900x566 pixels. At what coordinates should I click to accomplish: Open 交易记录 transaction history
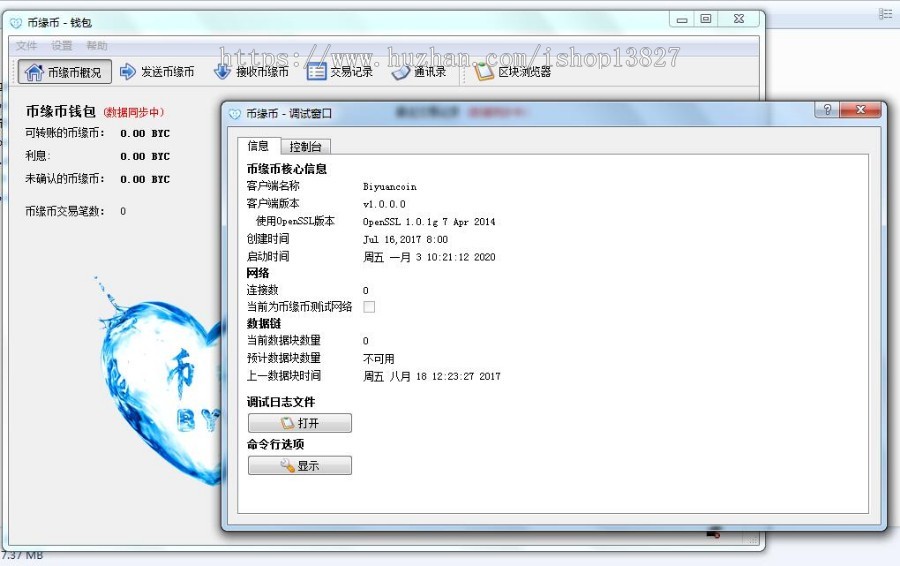tap(339, 72)
